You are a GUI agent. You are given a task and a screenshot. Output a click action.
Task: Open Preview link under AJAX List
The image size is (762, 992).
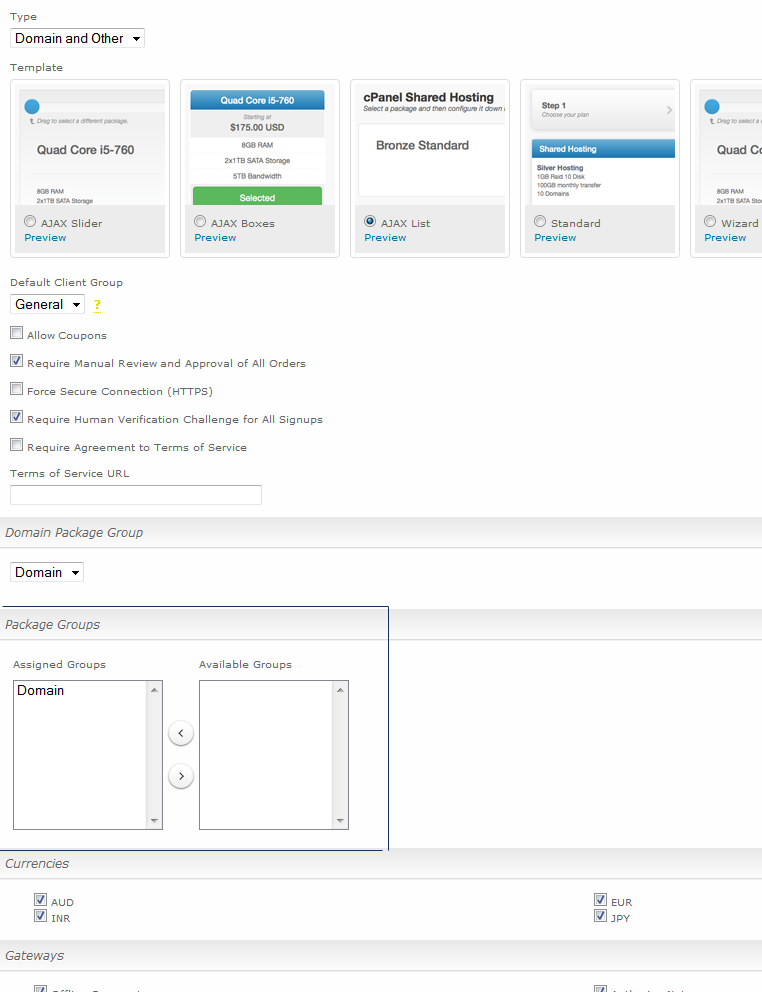385,238
